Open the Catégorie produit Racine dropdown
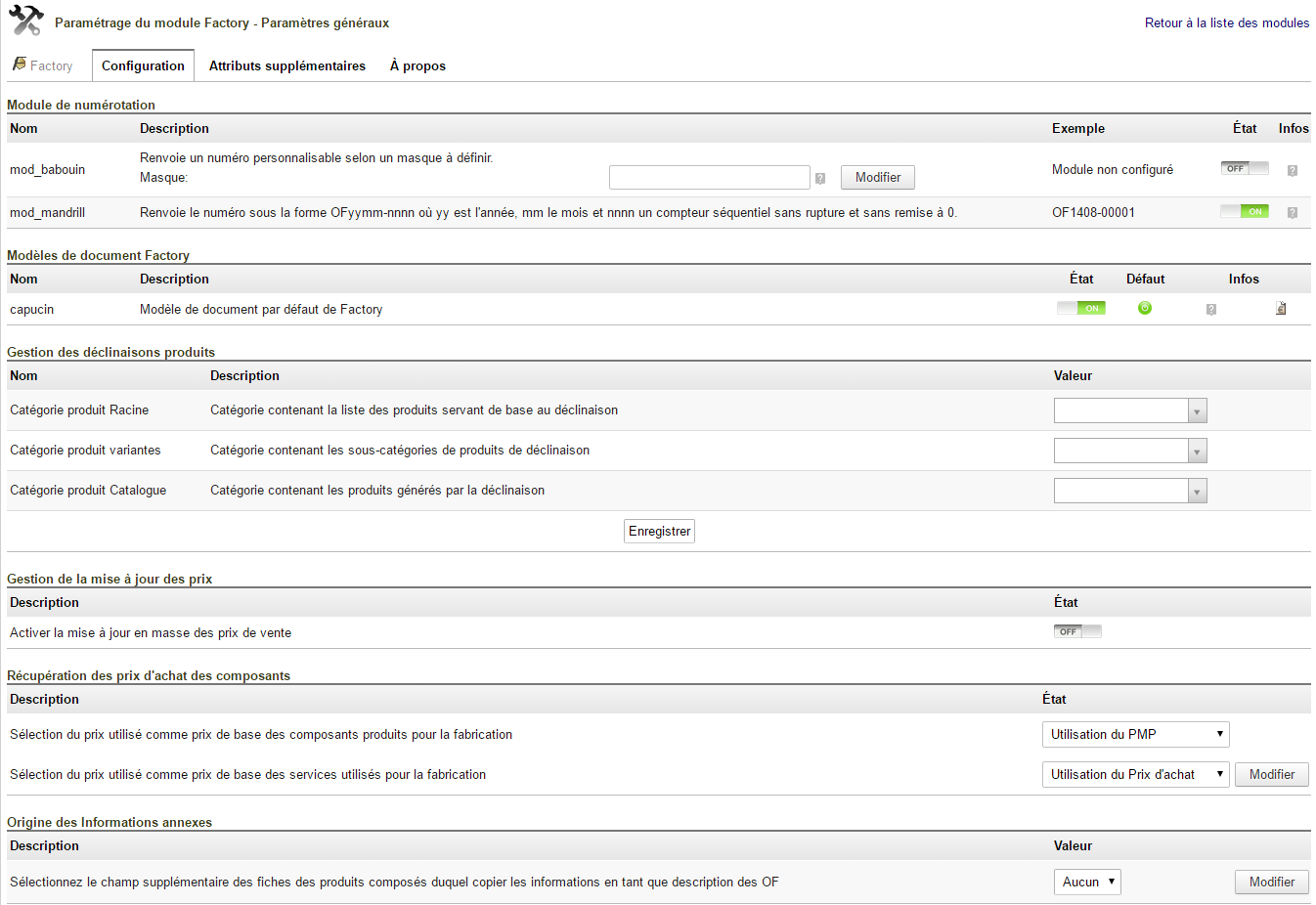Screen dimensions: 1316x905 point(1129,410)
